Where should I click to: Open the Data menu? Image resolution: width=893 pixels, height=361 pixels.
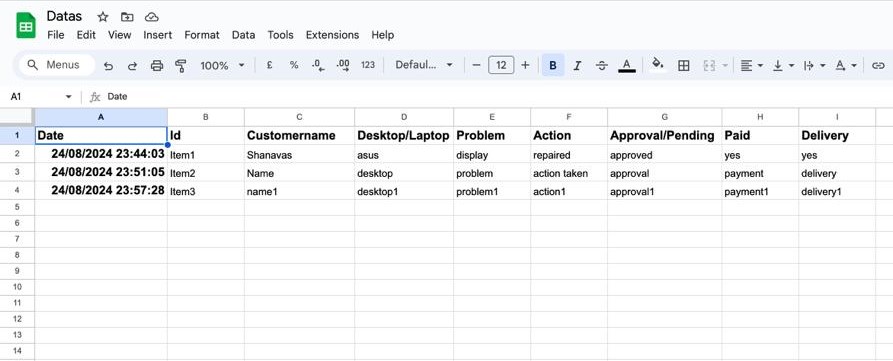(x=243, y=35)
